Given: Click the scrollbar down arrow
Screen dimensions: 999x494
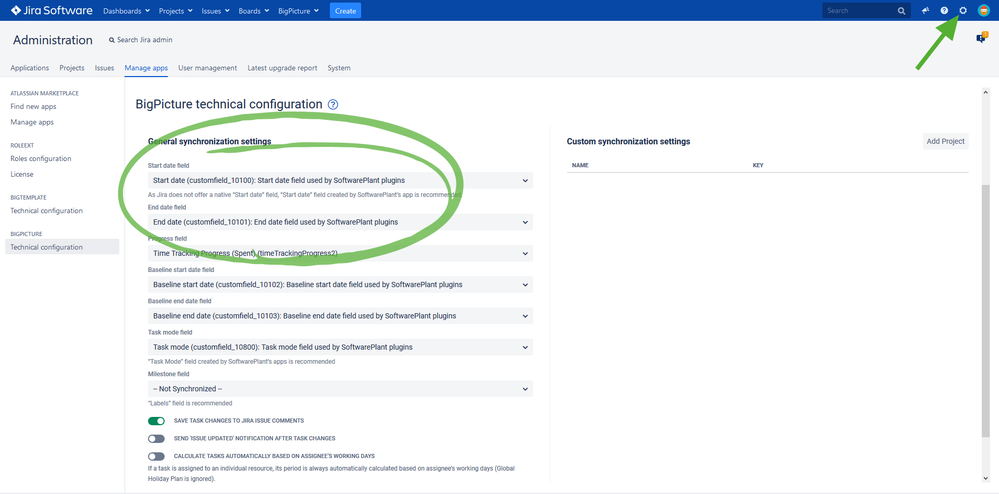Looking at the screenshot, I should tap(986, 479).
